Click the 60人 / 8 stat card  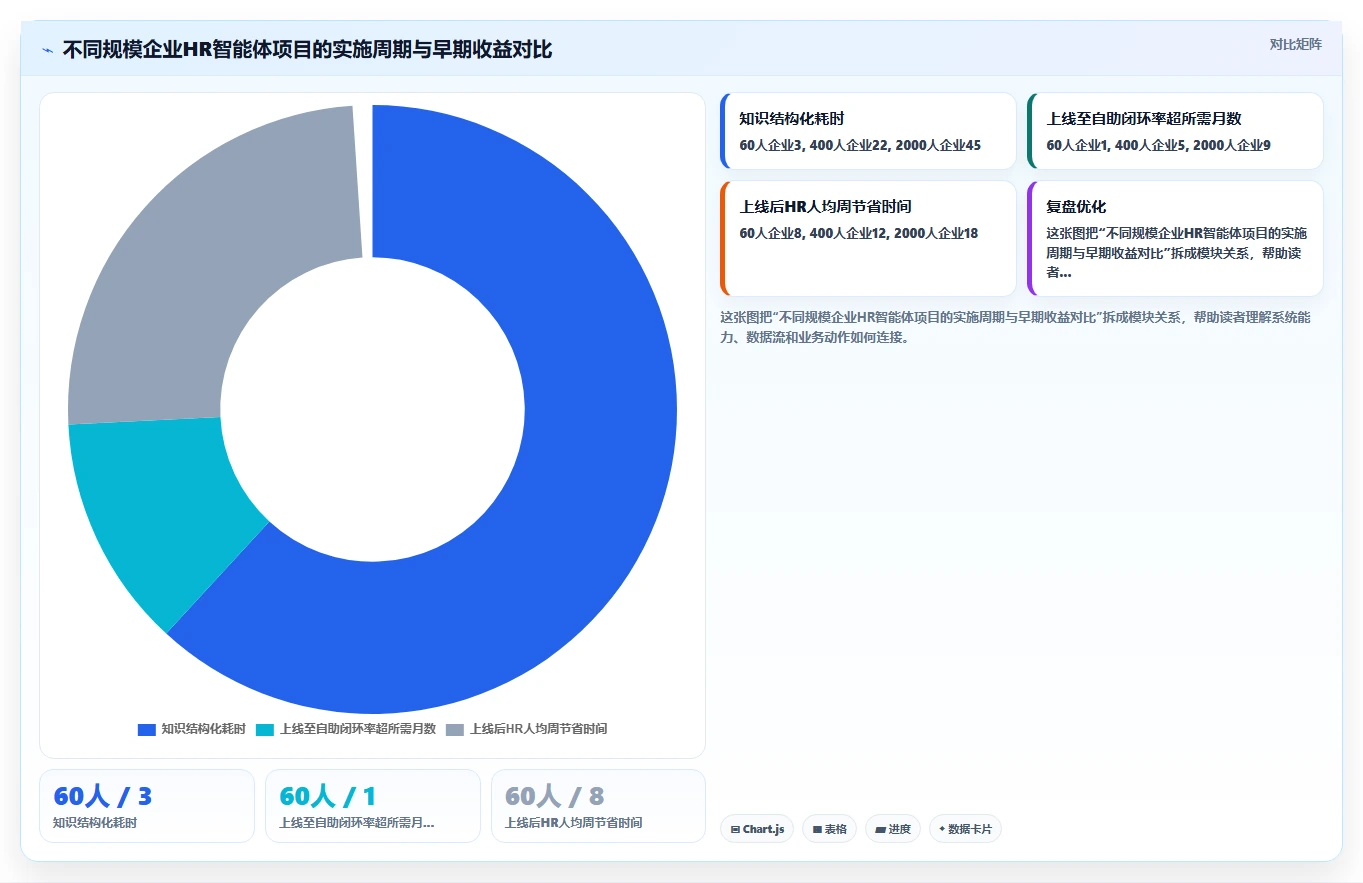tap(598, 806)
